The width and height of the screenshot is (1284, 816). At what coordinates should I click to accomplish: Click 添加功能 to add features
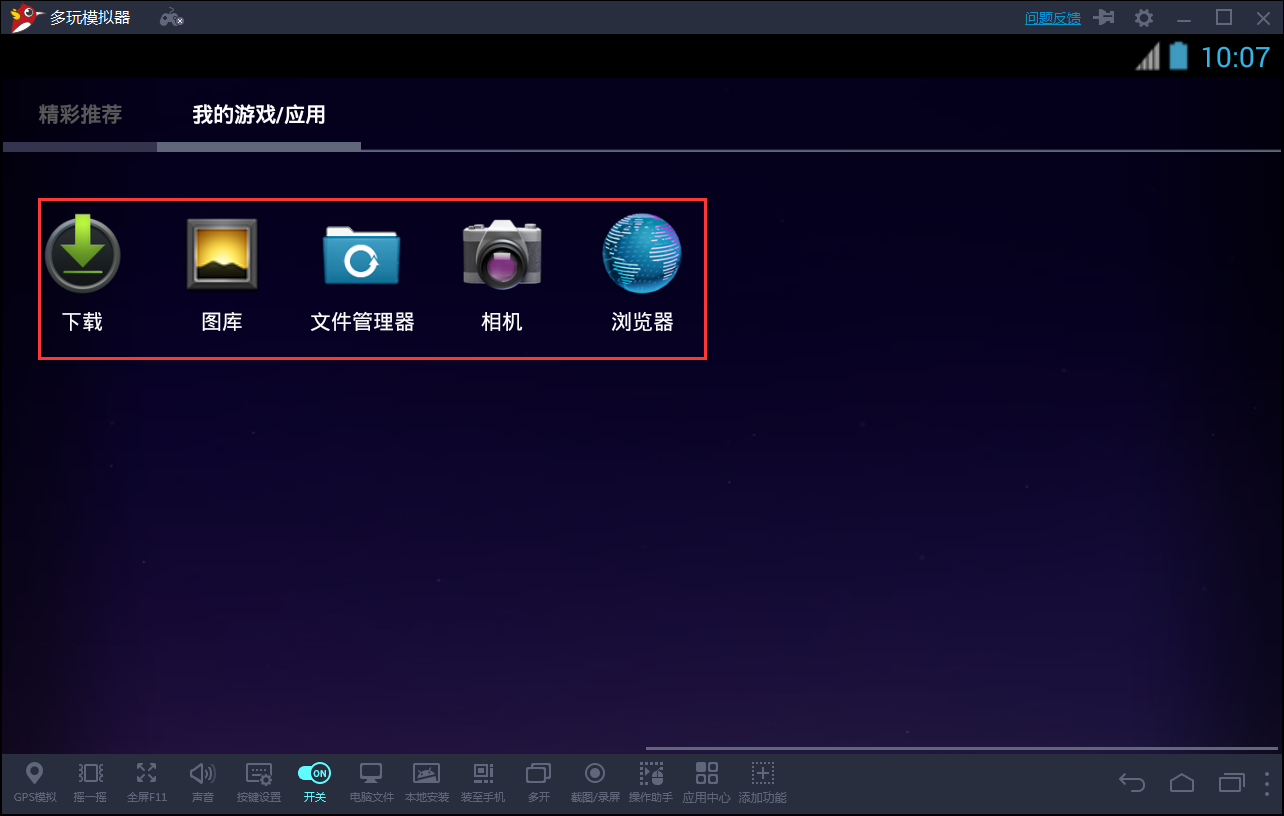(x=762, y=782)
